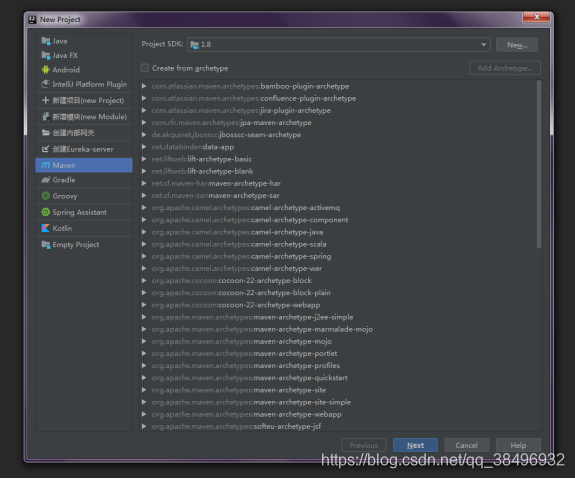
Task: Click the folder icon above Eureka-server
Action: click(x=45, y=133)
